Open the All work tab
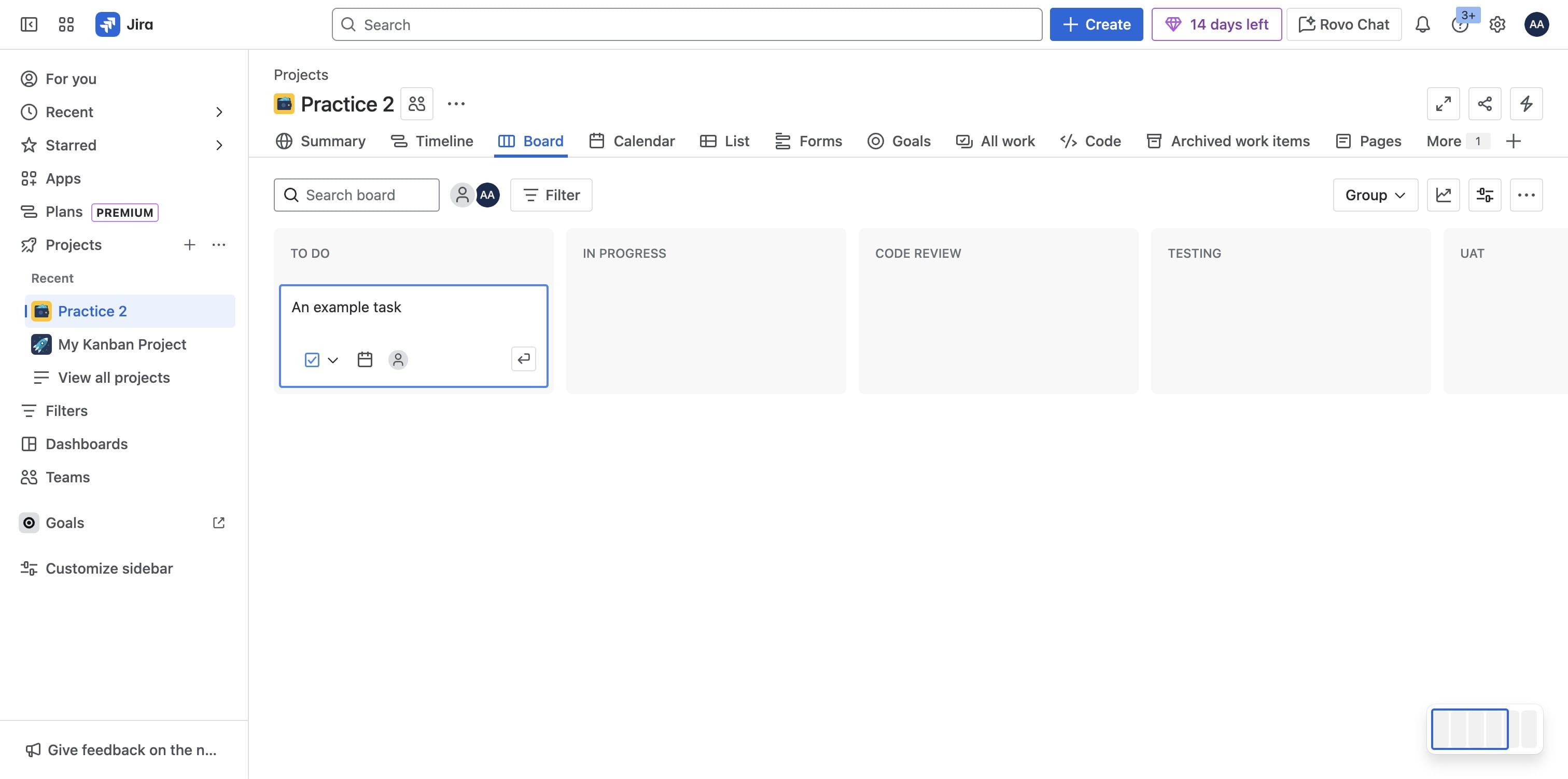The height and width of the screenshot is (779, 1568). 995,141
